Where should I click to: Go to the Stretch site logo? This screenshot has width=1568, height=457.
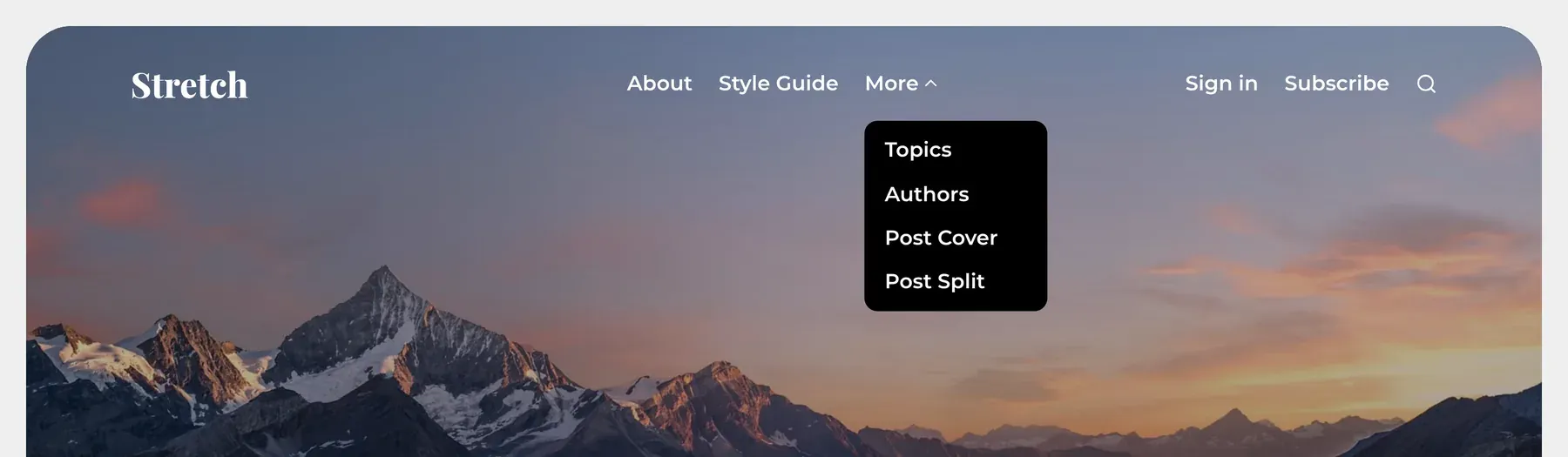click(189, 85)
